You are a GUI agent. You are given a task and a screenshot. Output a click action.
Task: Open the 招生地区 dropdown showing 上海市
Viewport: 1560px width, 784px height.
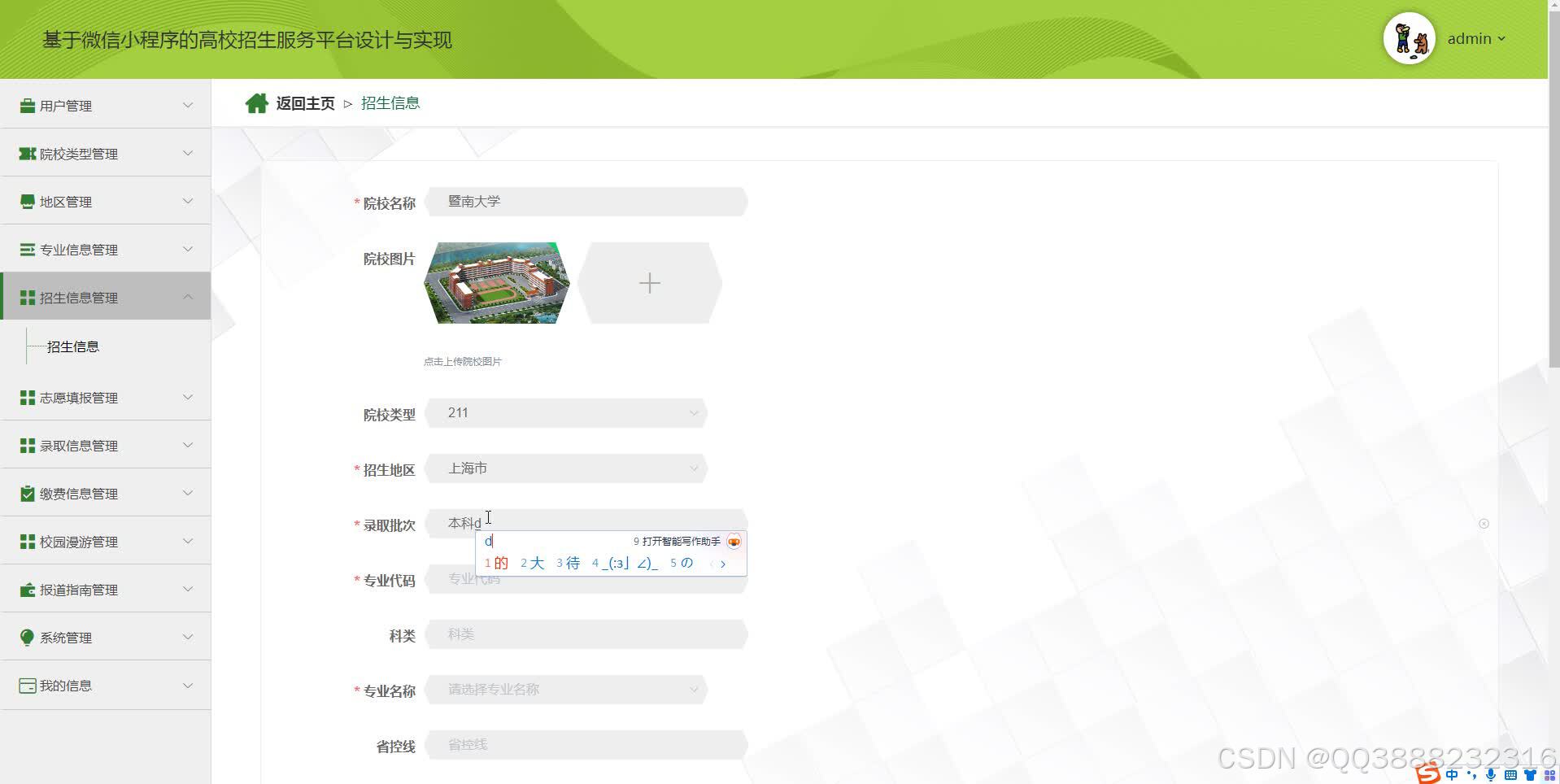click(566, 468)
